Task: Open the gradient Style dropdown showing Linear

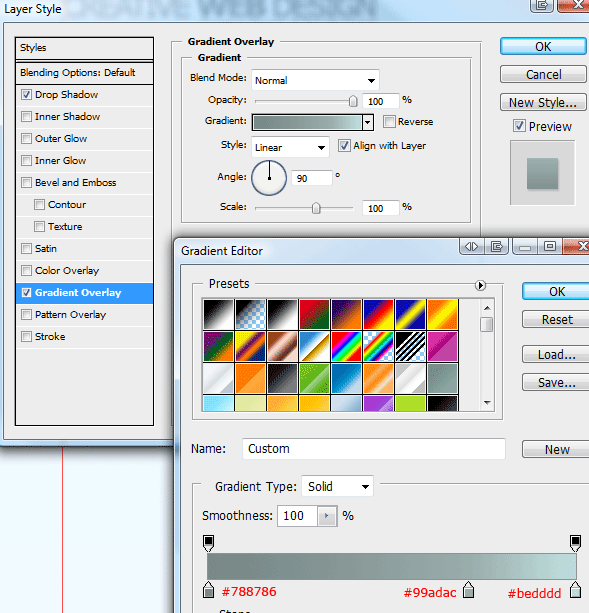Action: tap(290, 147)
